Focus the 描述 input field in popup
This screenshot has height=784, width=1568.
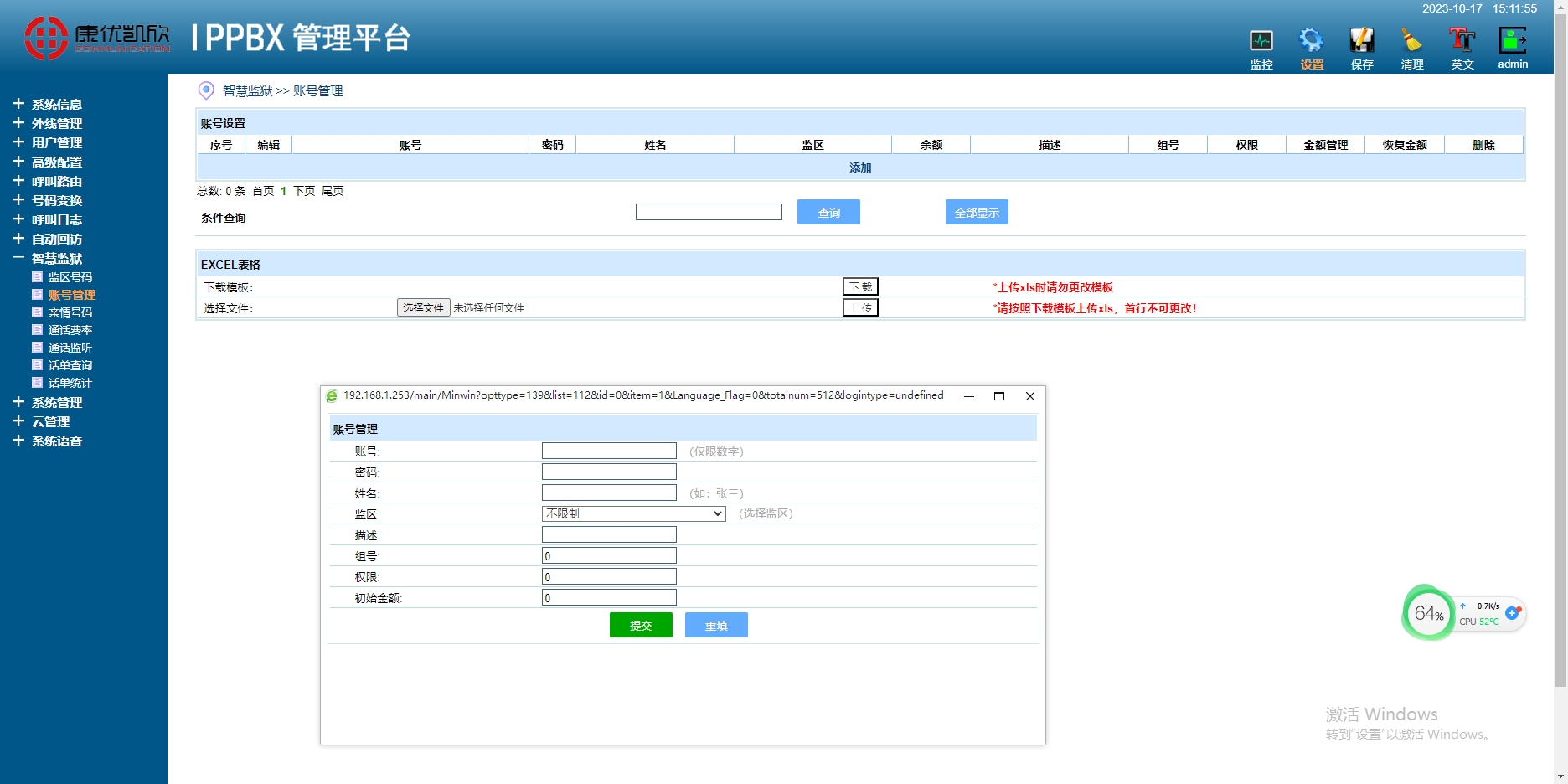pyautogui.click(x=609, y=534)
